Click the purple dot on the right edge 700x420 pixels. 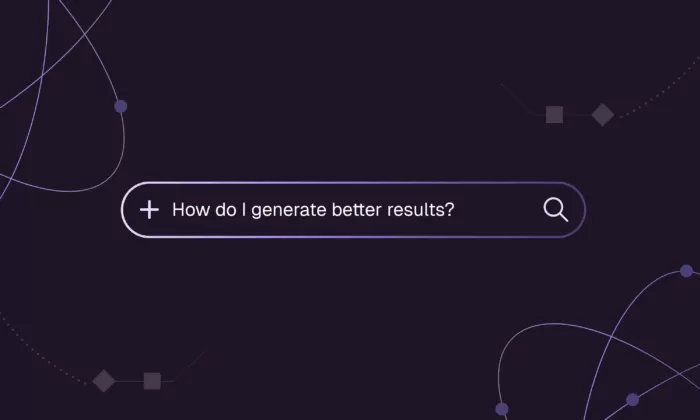686,271
